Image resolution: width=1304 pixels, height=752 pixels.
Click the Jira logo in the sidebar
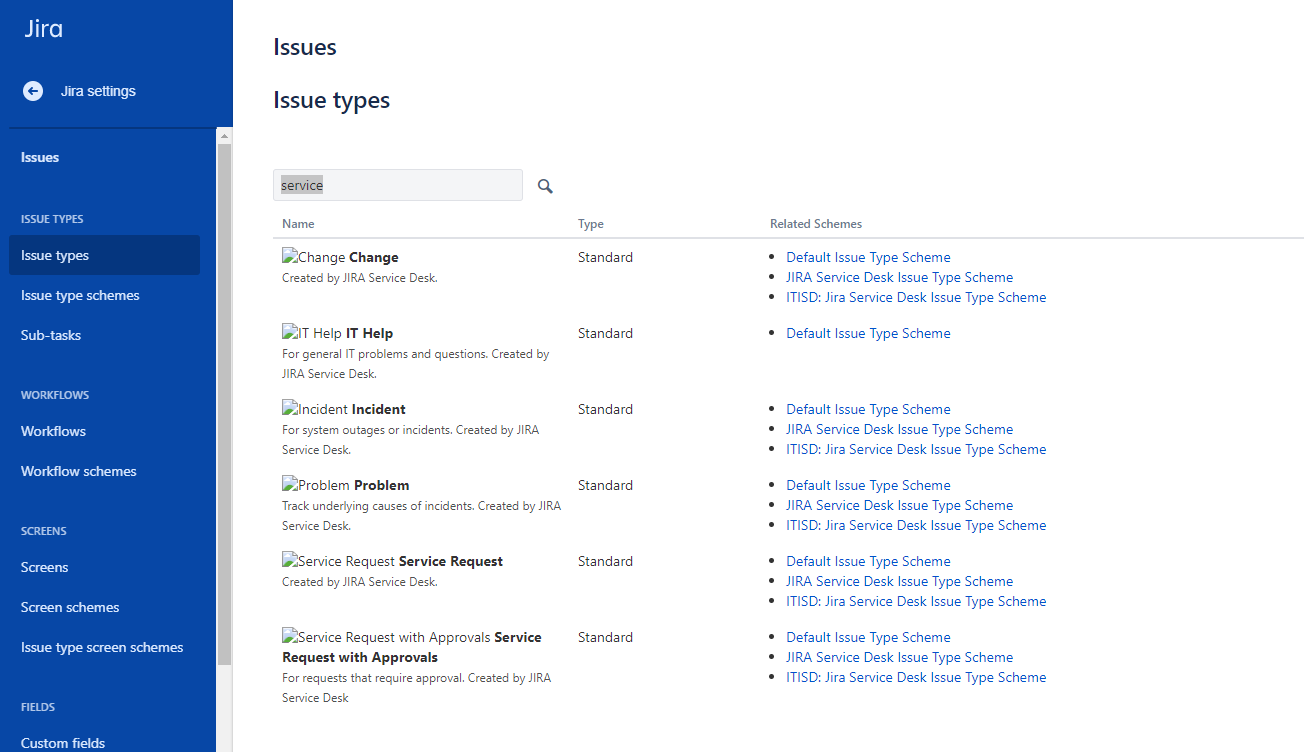[x=44, y=29]
